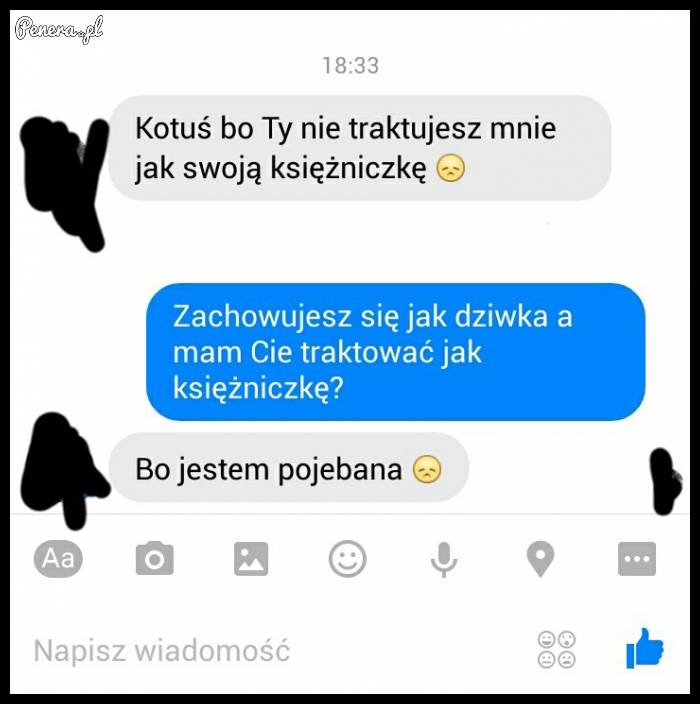Open the photo gallery icon
This screenshot has height=704, width=700.
coord(251,559)
